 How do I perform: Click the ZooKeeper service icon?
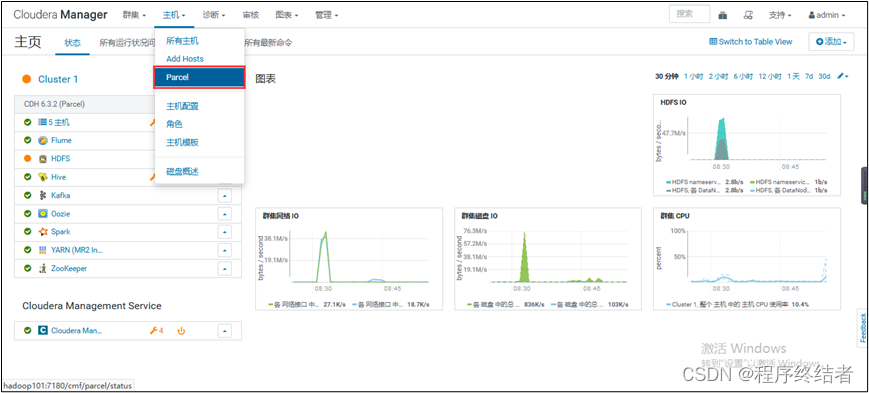click(43, 269)
